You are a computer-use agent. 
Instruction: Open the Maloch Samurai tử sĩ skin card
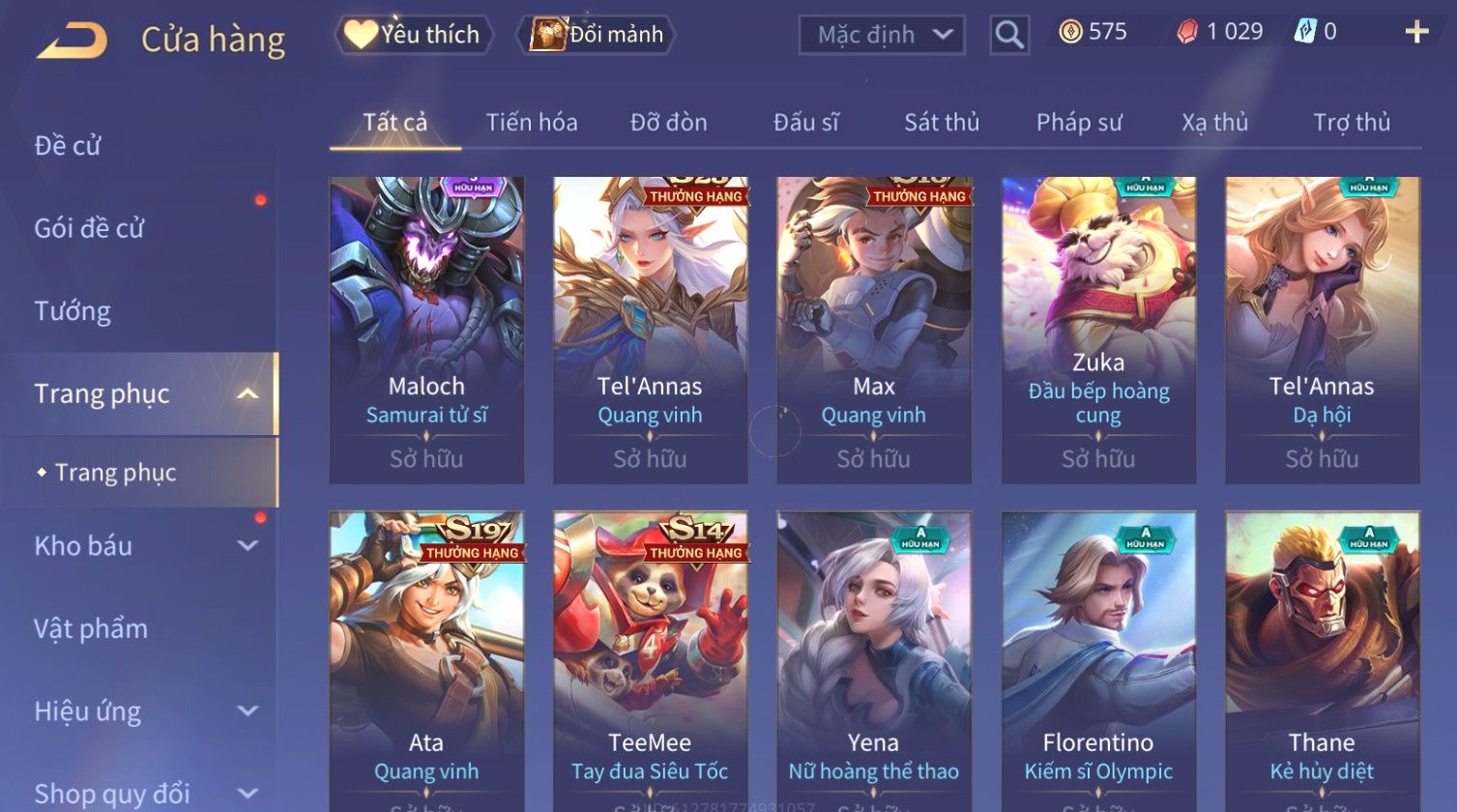tap(426, 330)
